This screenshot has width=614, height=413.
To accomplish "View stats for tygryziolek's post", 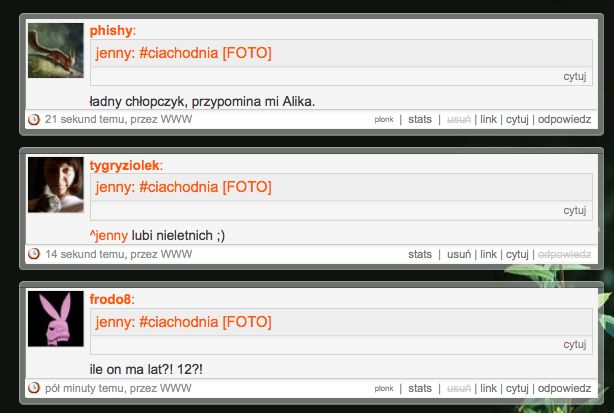I will pos(420,254).
